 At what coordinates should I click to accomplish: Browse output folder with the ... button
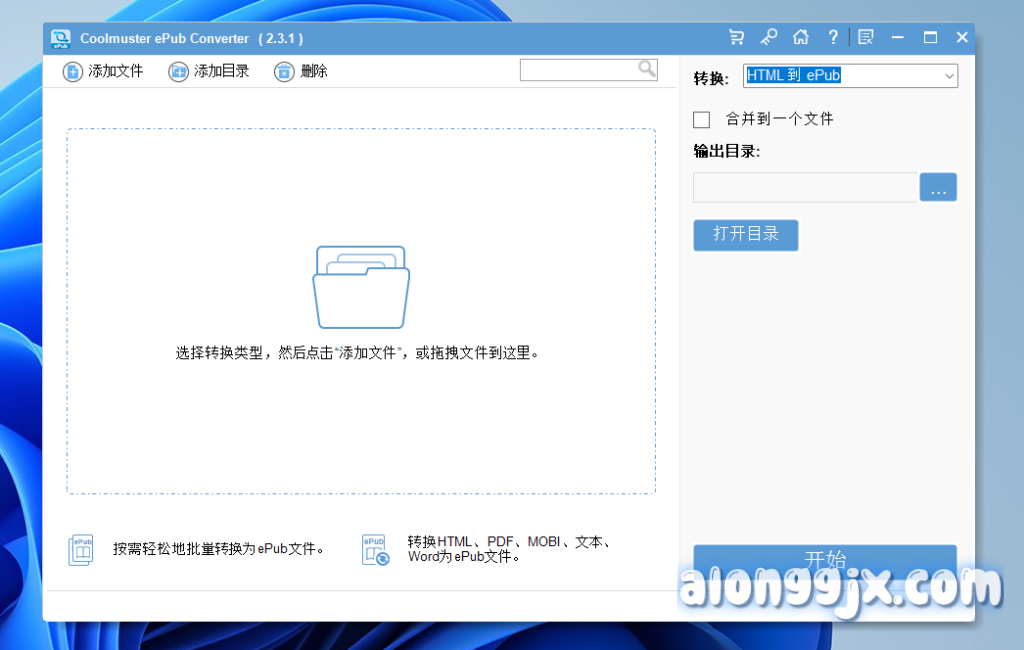click(x=938, y=187)
